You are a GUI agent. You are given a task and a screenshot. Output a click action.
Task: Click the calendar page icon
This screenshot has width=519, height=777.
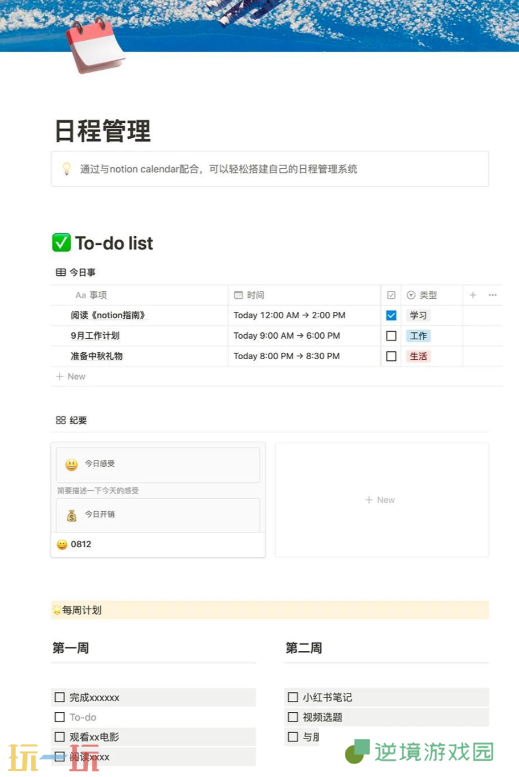[96, 45]
